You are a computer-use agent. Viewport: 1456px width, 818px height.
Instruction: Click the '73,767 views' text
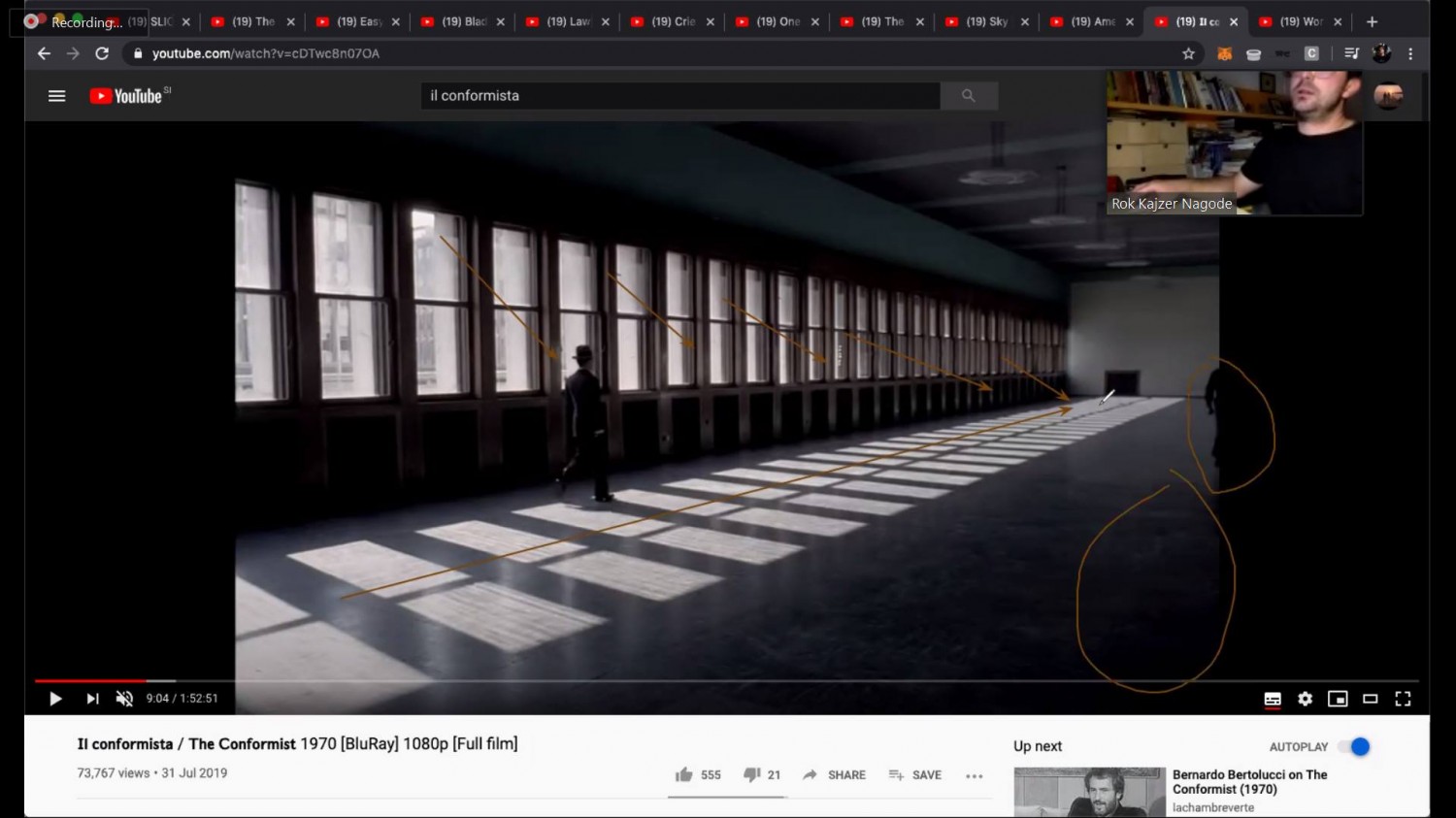tap(114, 773)
